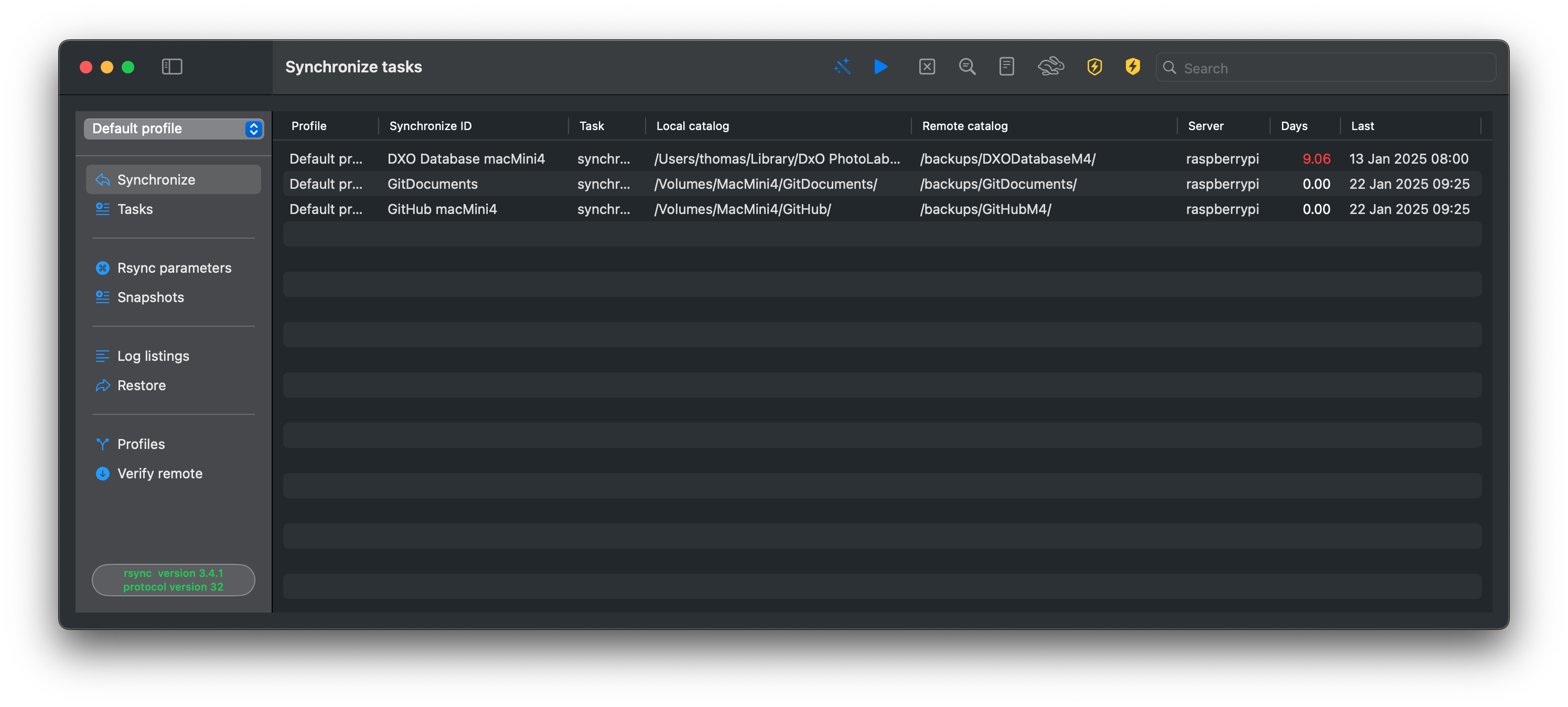
Task: Click the Profiles branch icon
Action: click(102, 444)
